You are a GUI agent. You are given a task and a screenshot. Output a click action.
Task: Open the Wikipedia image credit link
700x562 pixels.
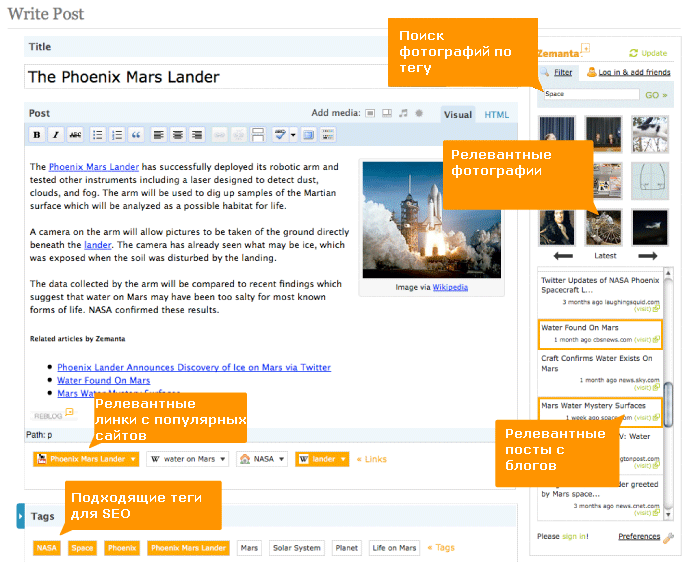(450, 287)
